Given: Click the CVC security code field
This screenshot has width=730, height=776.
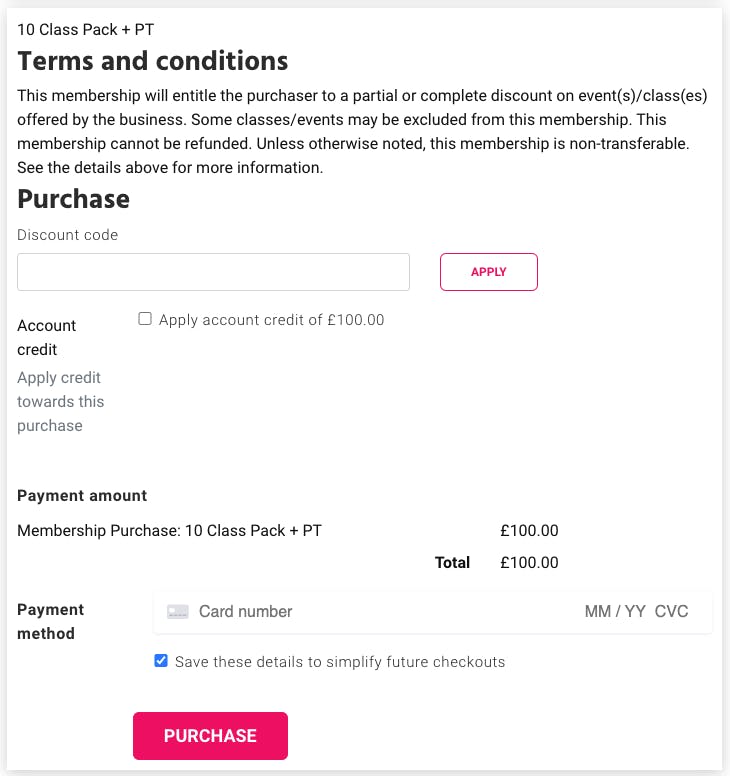Looking at the screenshot, I should [672, 611].
